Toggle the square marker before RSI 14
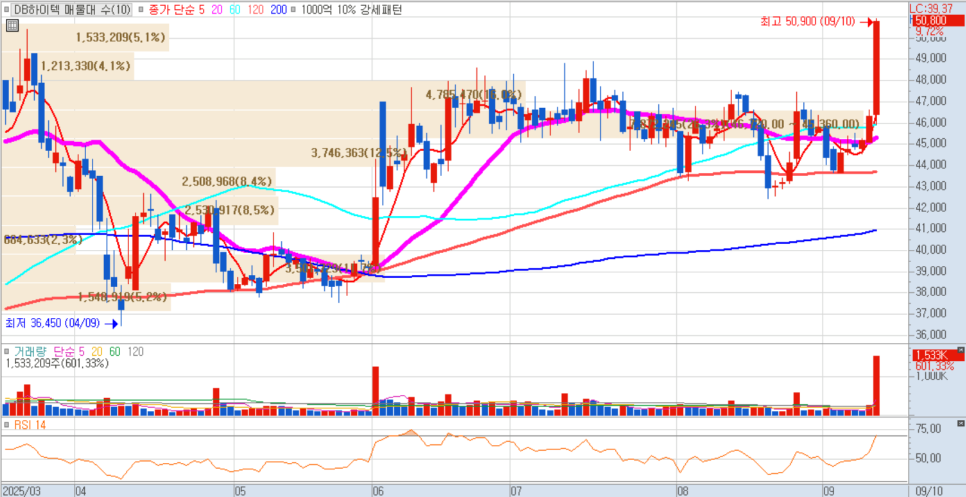This screenshot has width=966, height=497. coord(7,425)
